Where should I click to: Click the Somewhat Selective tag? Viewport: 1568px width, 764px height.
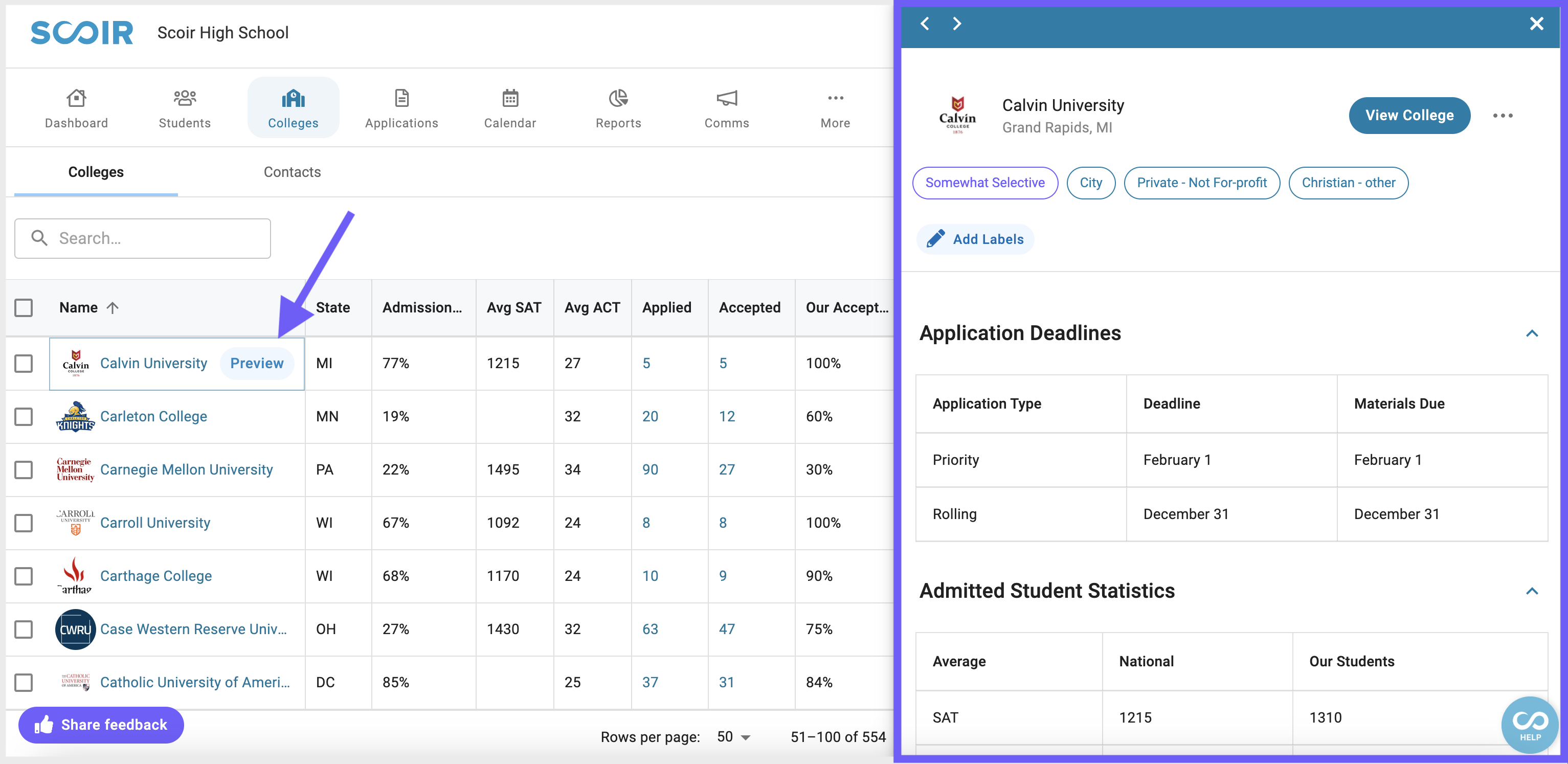[985, 183]
